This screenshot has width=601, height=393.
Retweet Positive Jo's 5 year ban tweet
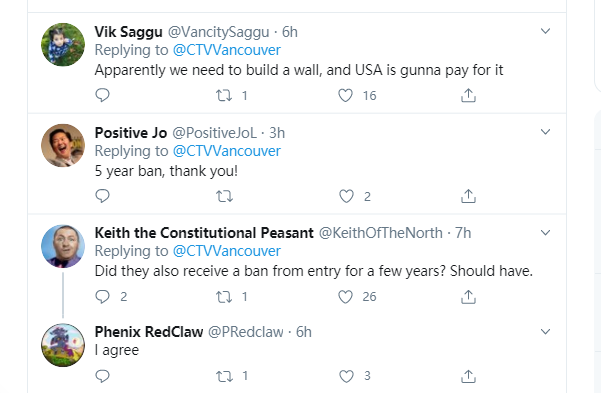(x=224, y=196)
